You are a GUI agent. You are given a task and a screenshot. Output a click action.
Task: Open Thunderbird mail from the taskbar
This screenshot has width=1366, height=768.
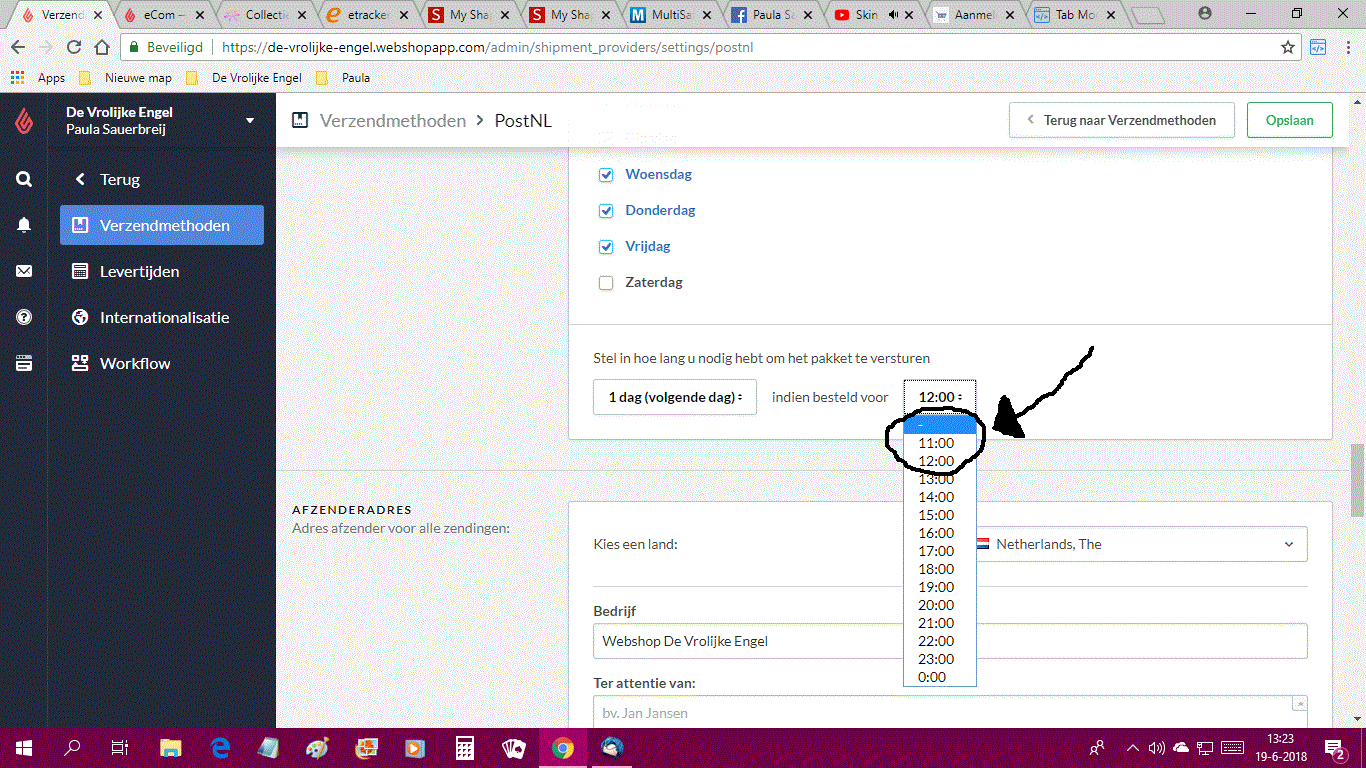[611, 747]
